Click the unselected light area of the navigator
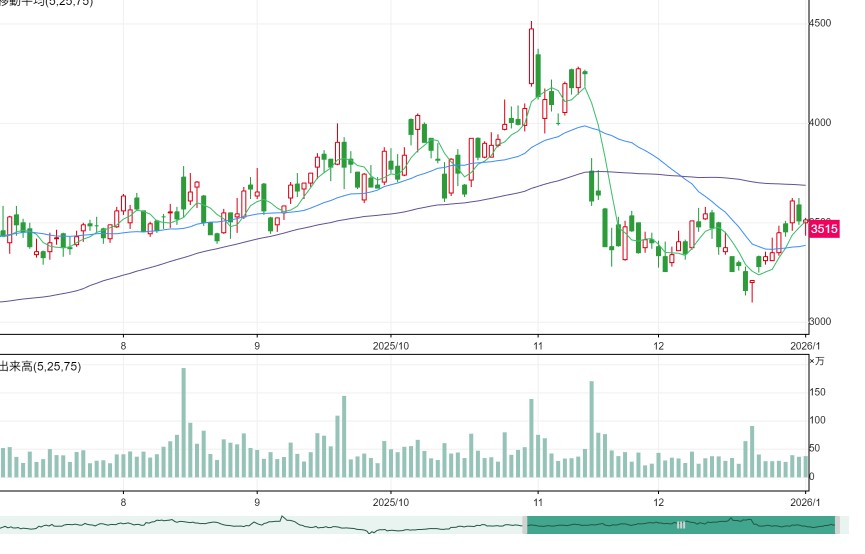This screenshot has width=865, height=554. coord(261,525)
